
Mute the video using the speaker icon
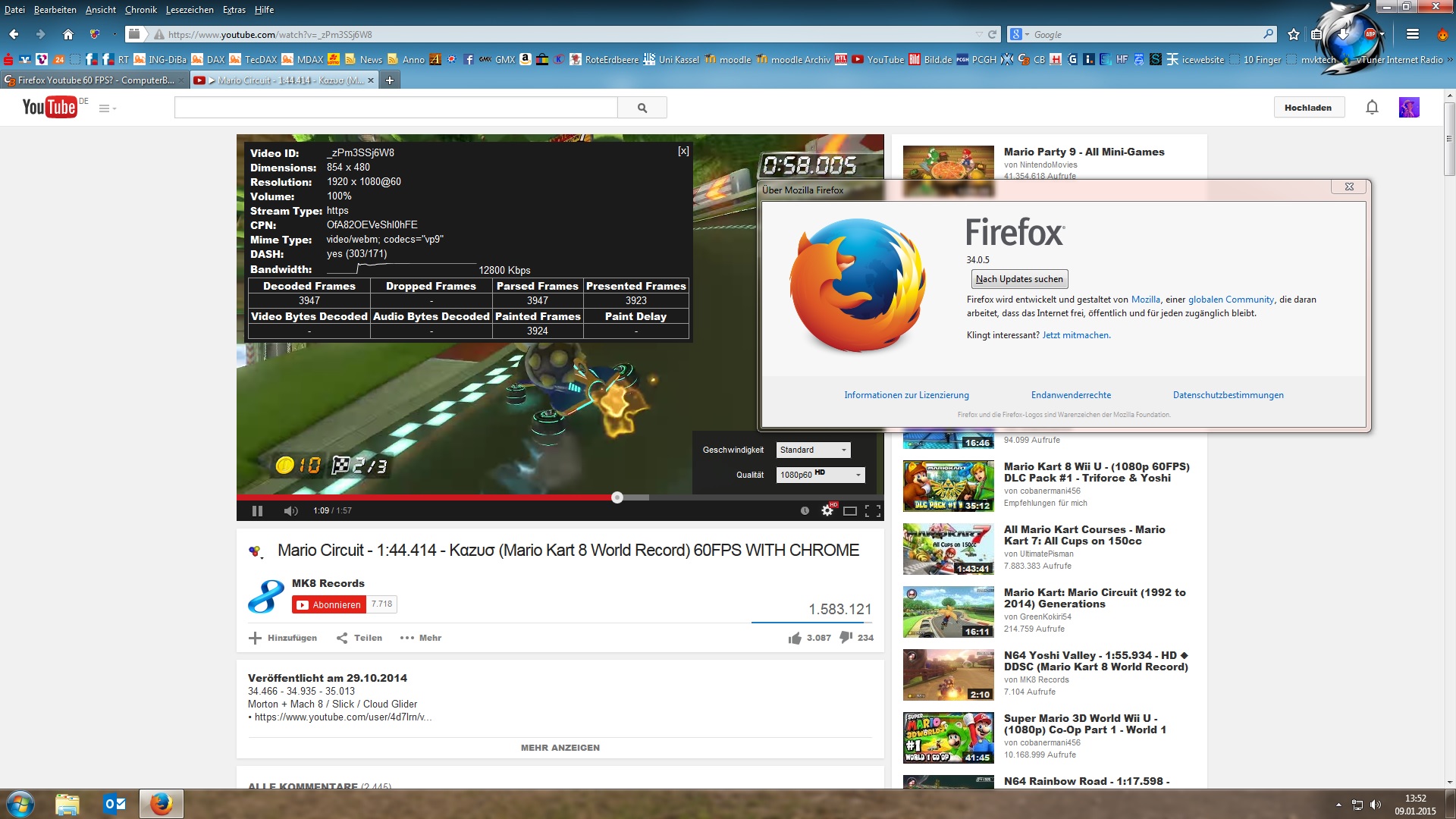coord(290,511)
